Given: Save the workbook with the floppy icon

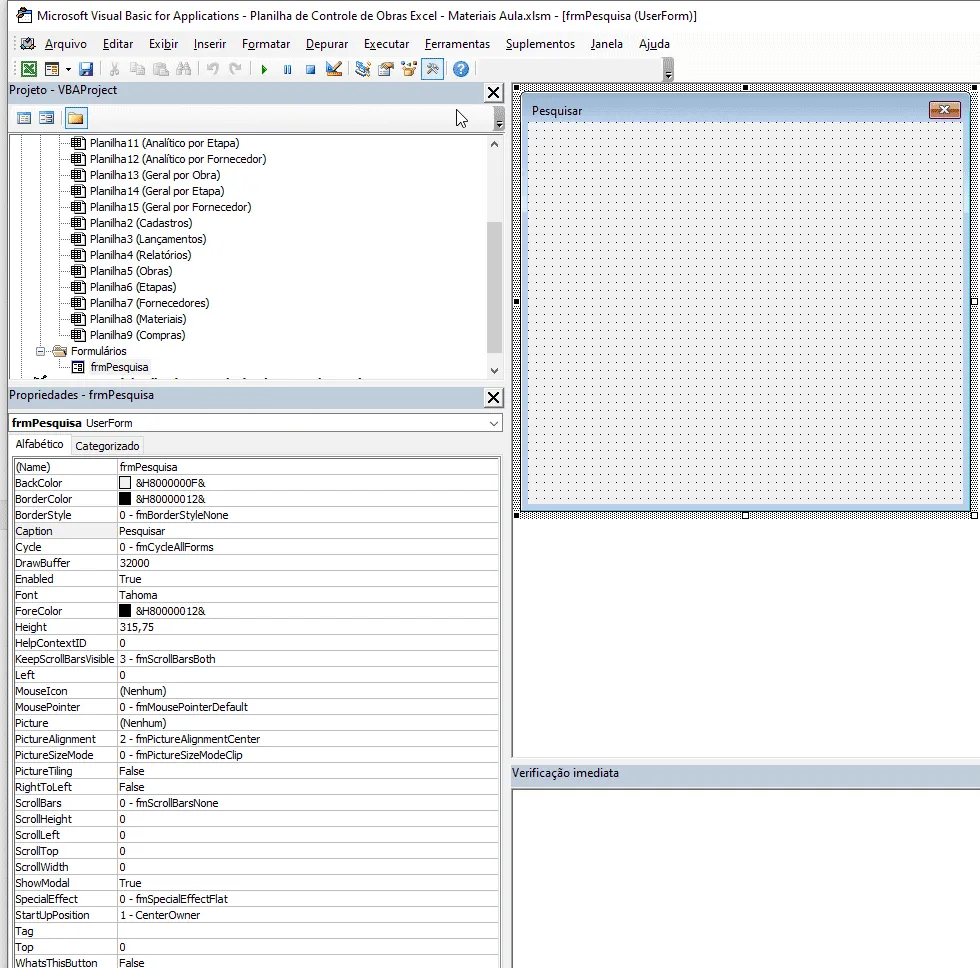Looking at the screenshot, I should (86, 69).
